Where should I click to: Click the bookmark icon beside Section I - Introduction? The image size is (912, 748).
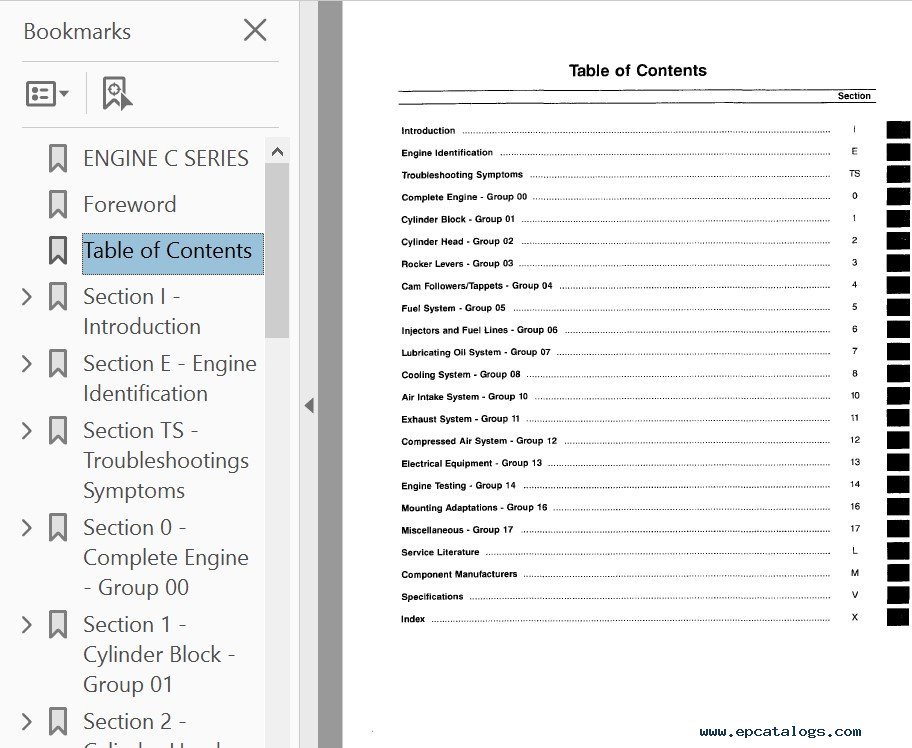(x=58, y=296)
